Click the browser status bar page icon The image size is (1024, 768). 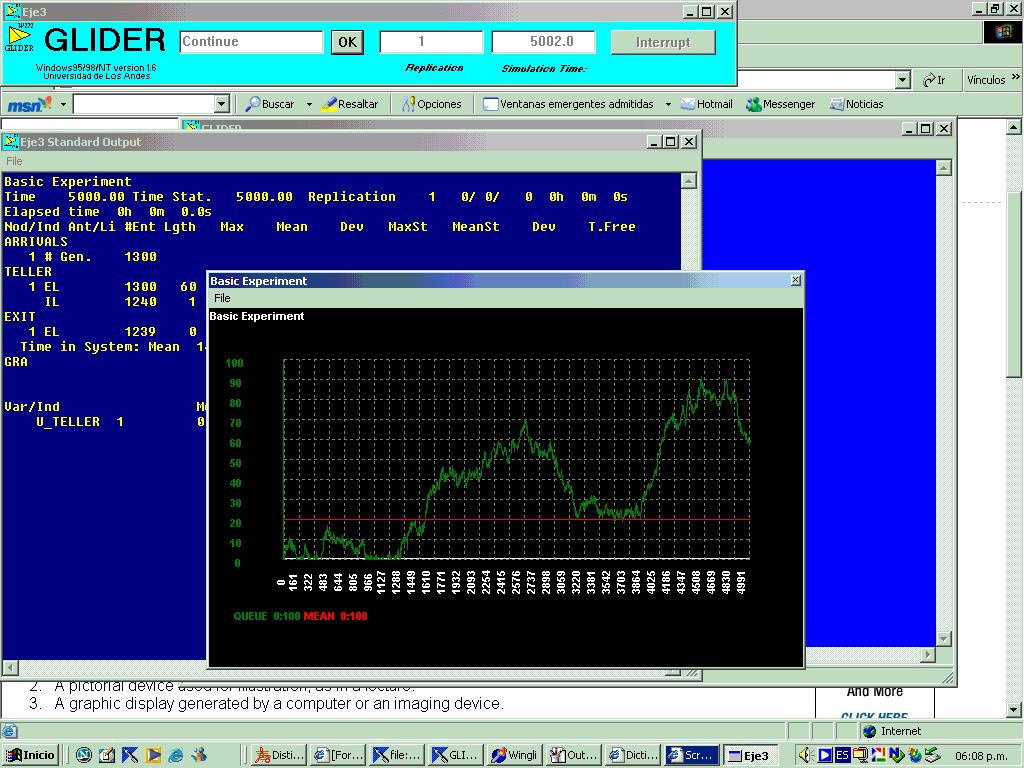[x=9, y=731]
